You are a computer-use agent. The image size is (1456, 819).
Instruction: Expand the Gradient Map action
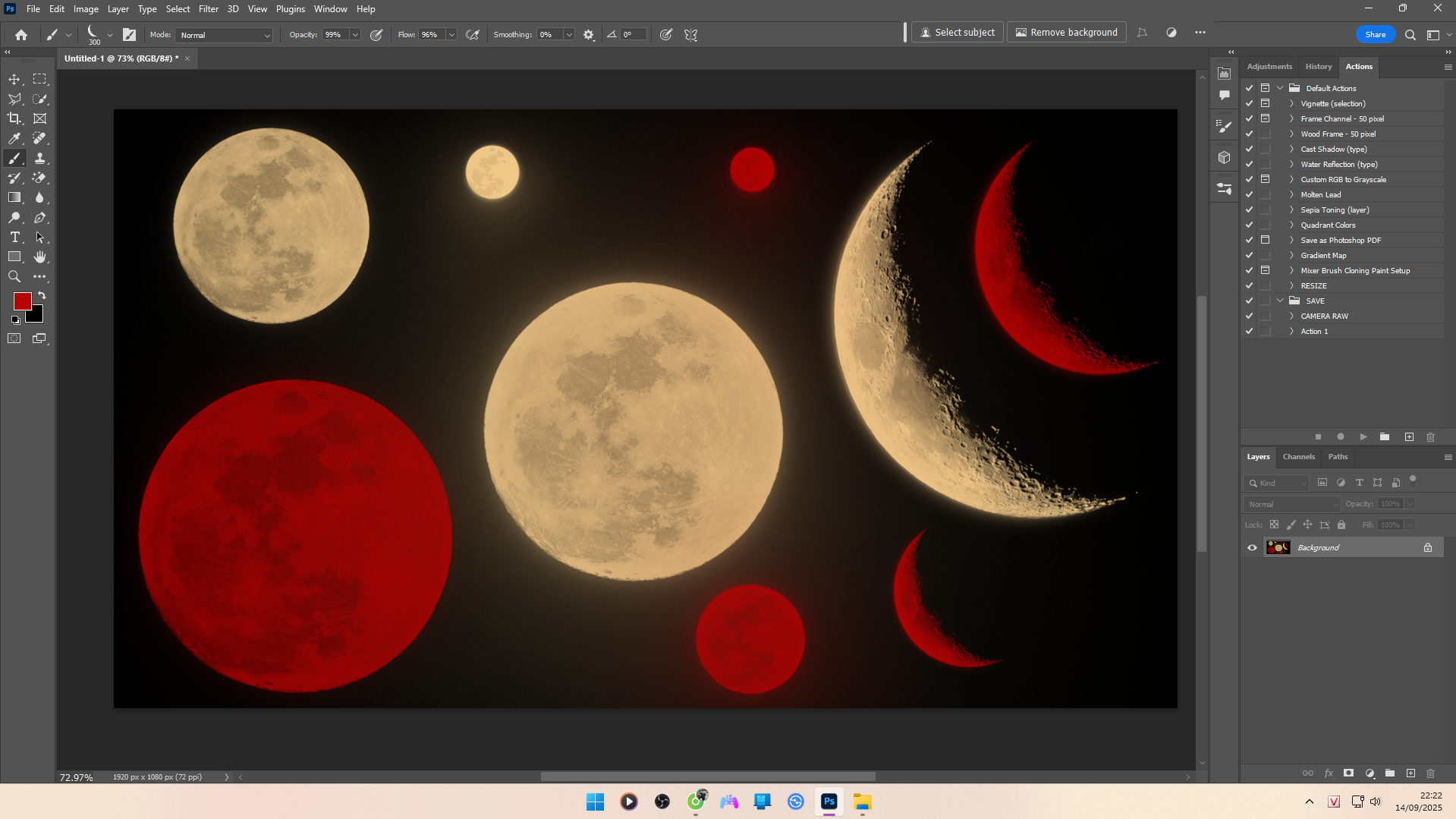coord(1291,255)
